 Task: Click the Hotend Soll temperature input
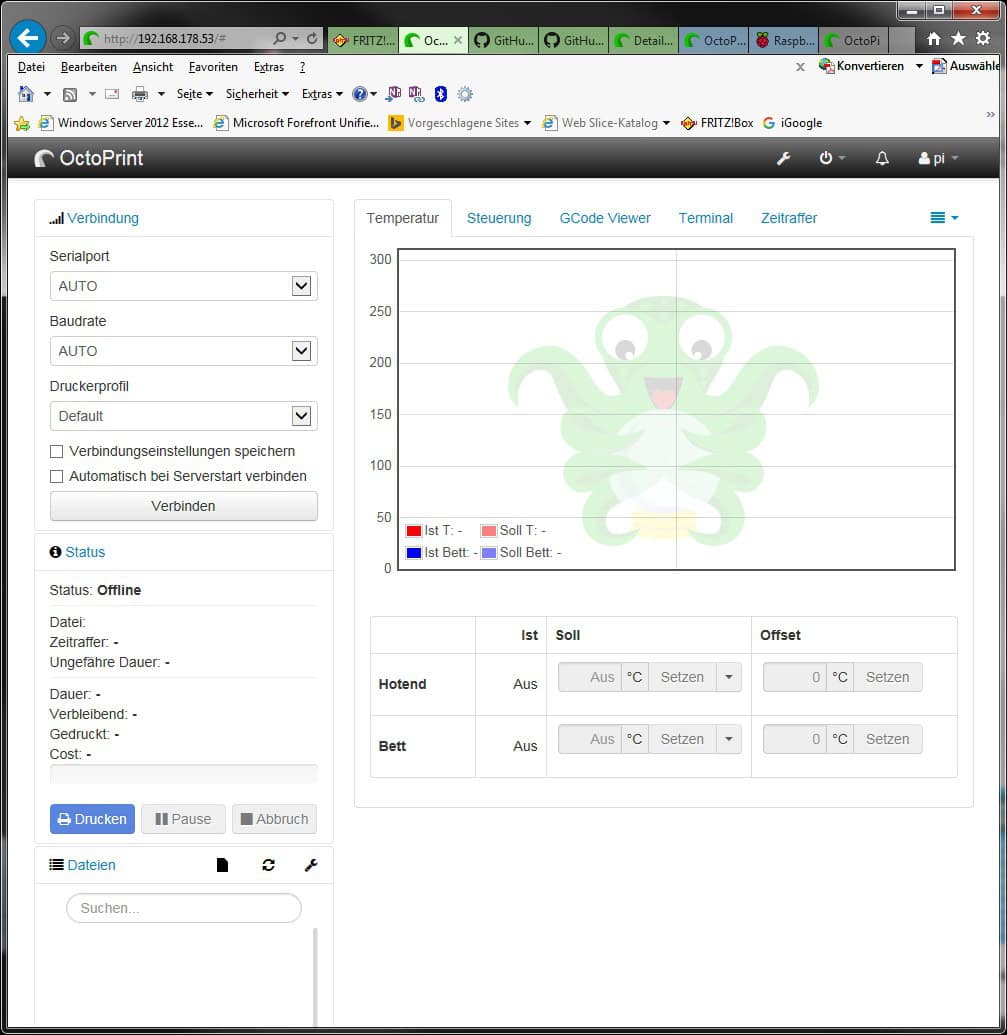coord(590,677)
